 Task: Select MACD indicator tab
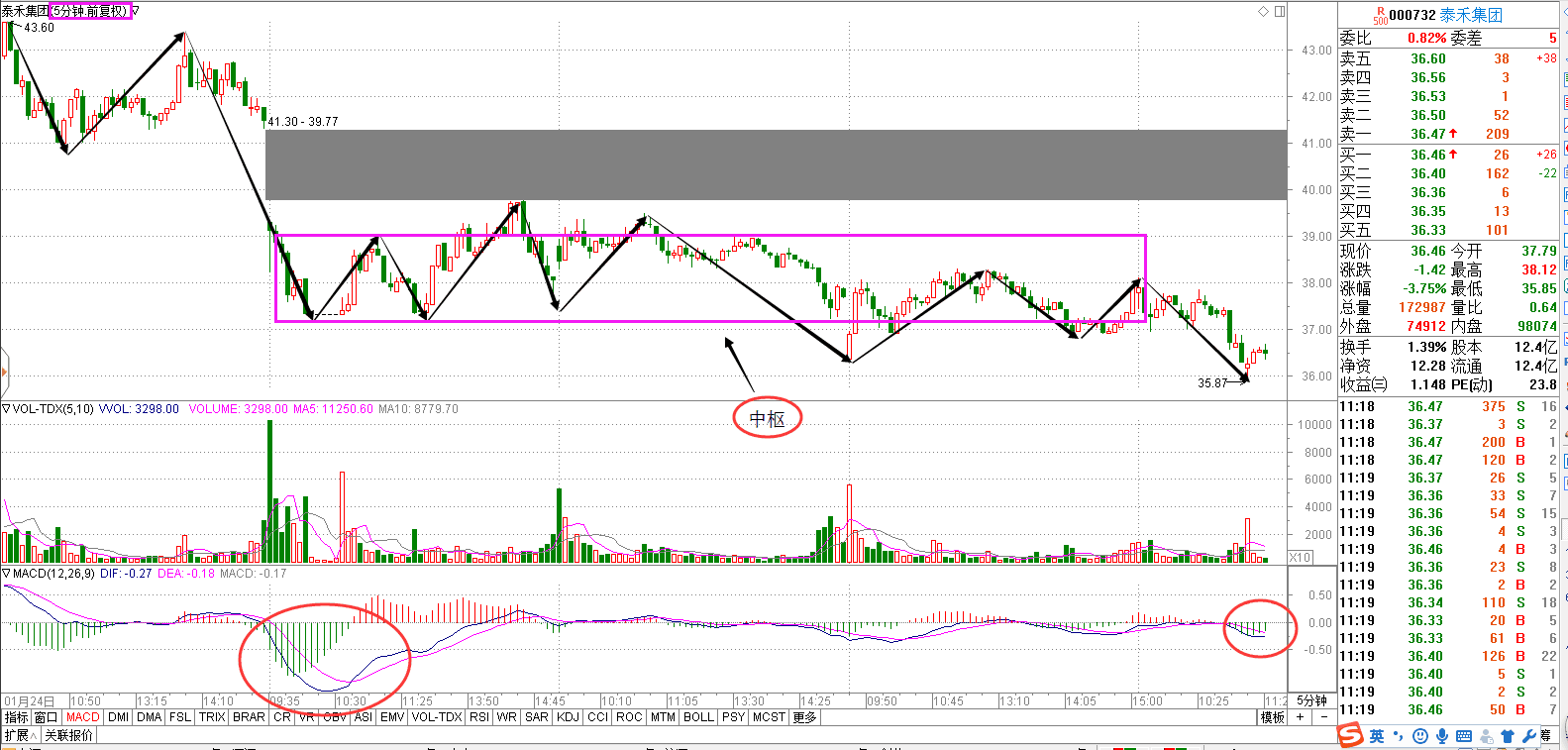[x=83, y=717]
